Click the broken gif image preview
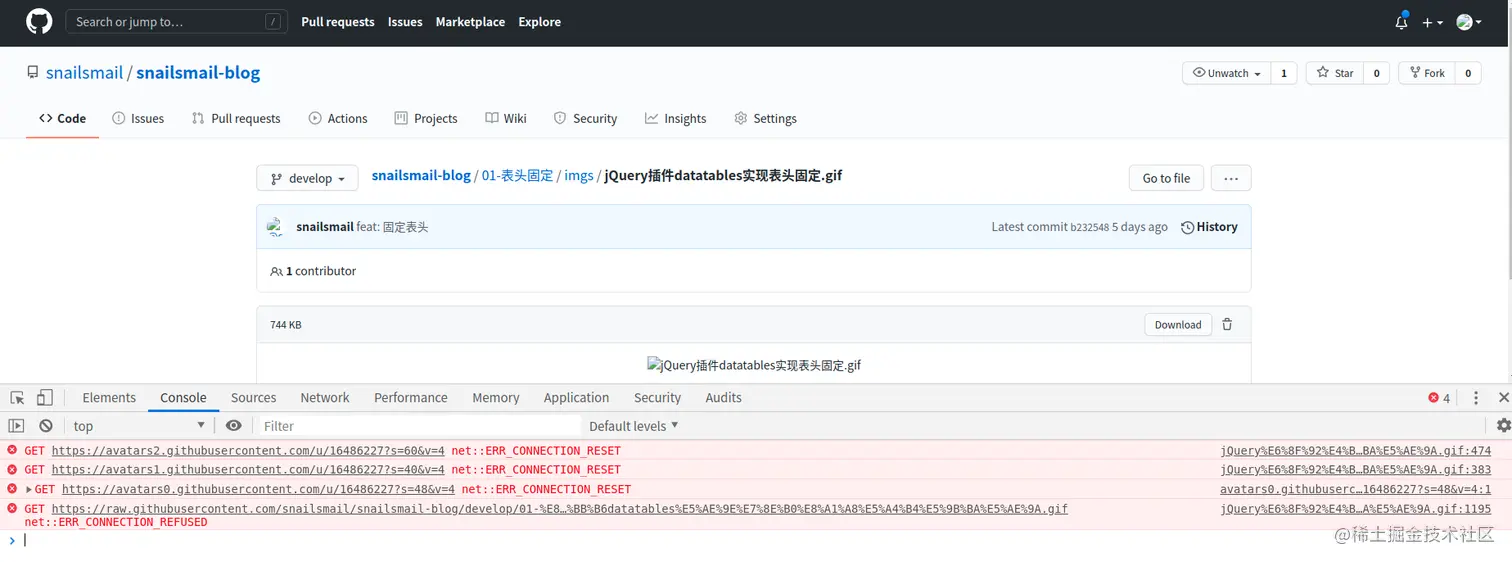The height and width of the screenshot is (562, 1512). [x=754, y=365]
